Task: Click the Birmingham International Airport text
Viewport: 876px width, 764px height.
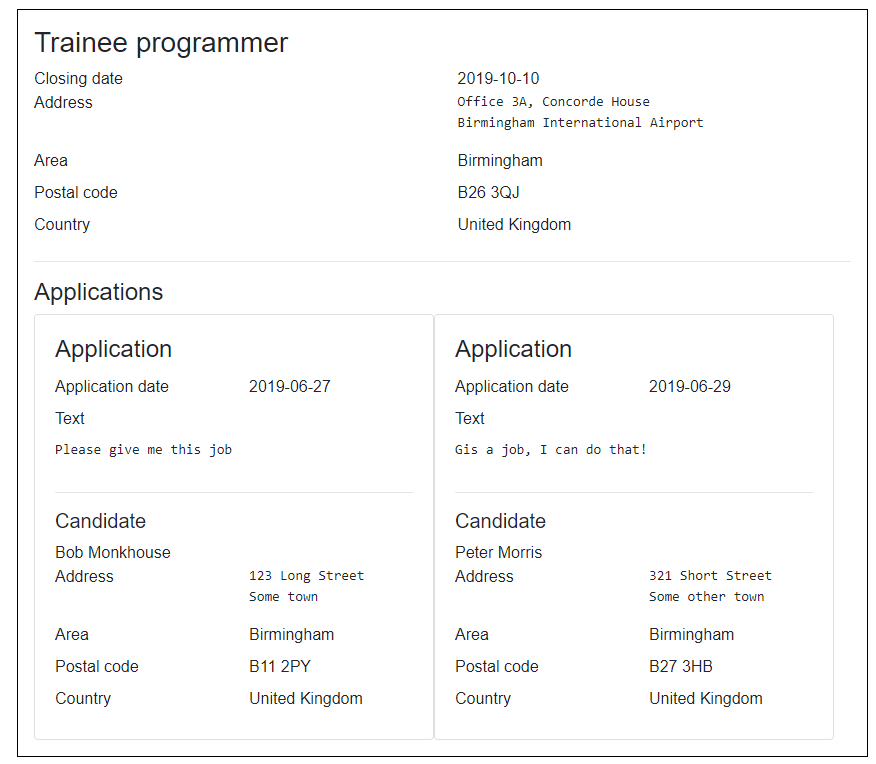Action: [580, 122]
